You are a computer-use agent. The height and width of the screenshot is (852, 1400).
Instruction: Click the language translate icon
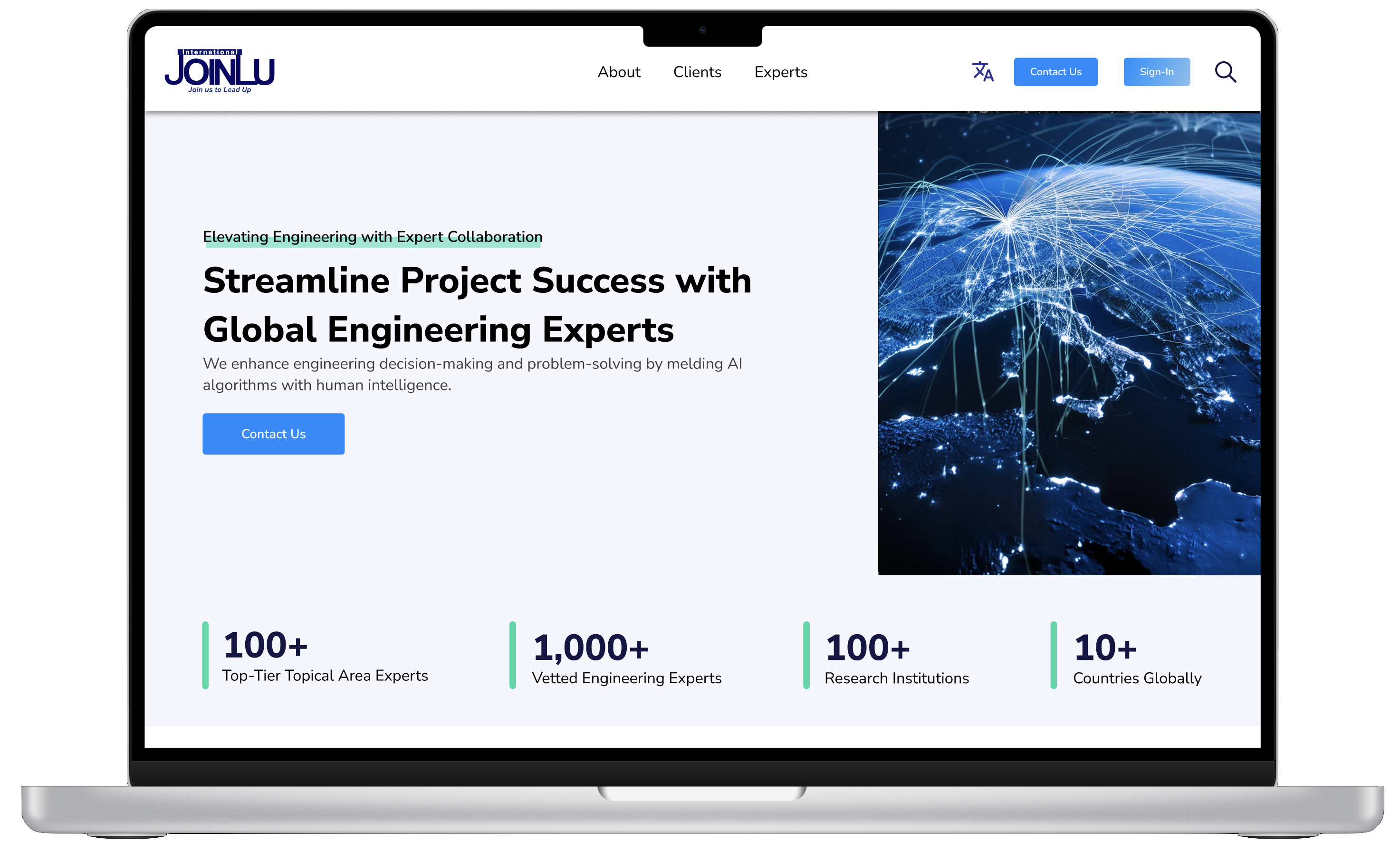982,72
